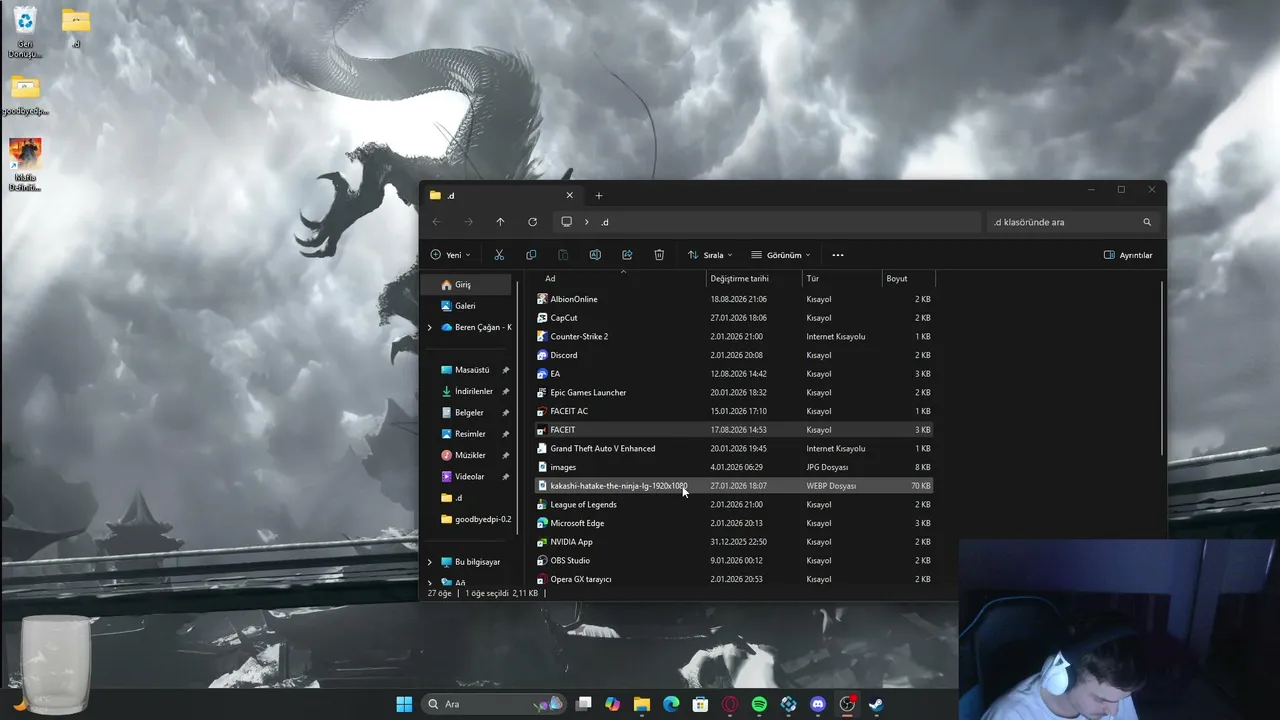This screenshot has height=720, width=1280.
Task: Open Discord from the taskbar
Action: pos(818,704)
